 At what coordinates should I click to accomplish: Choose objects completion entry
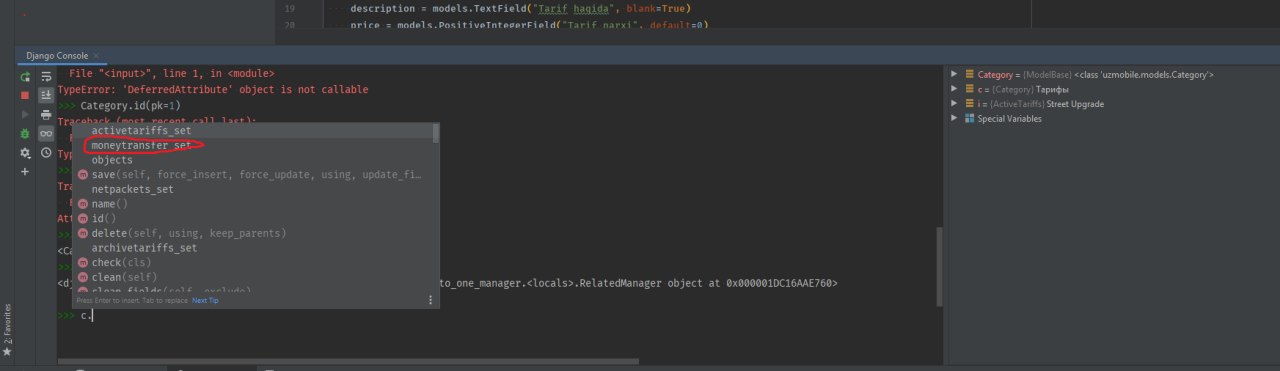pyautogui.click(x=255, y=160)
